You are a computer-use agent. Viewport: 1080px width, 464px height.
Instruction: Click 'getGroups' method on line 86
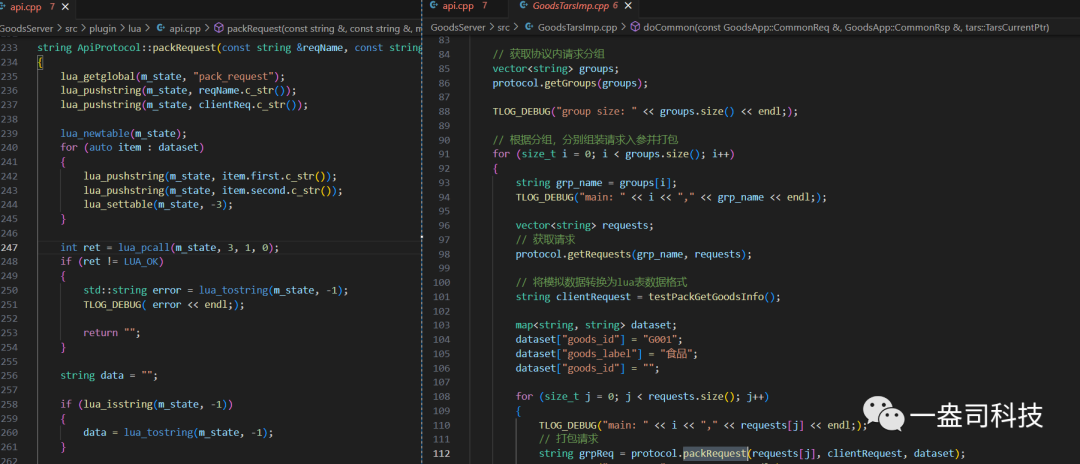click(571, 83)
